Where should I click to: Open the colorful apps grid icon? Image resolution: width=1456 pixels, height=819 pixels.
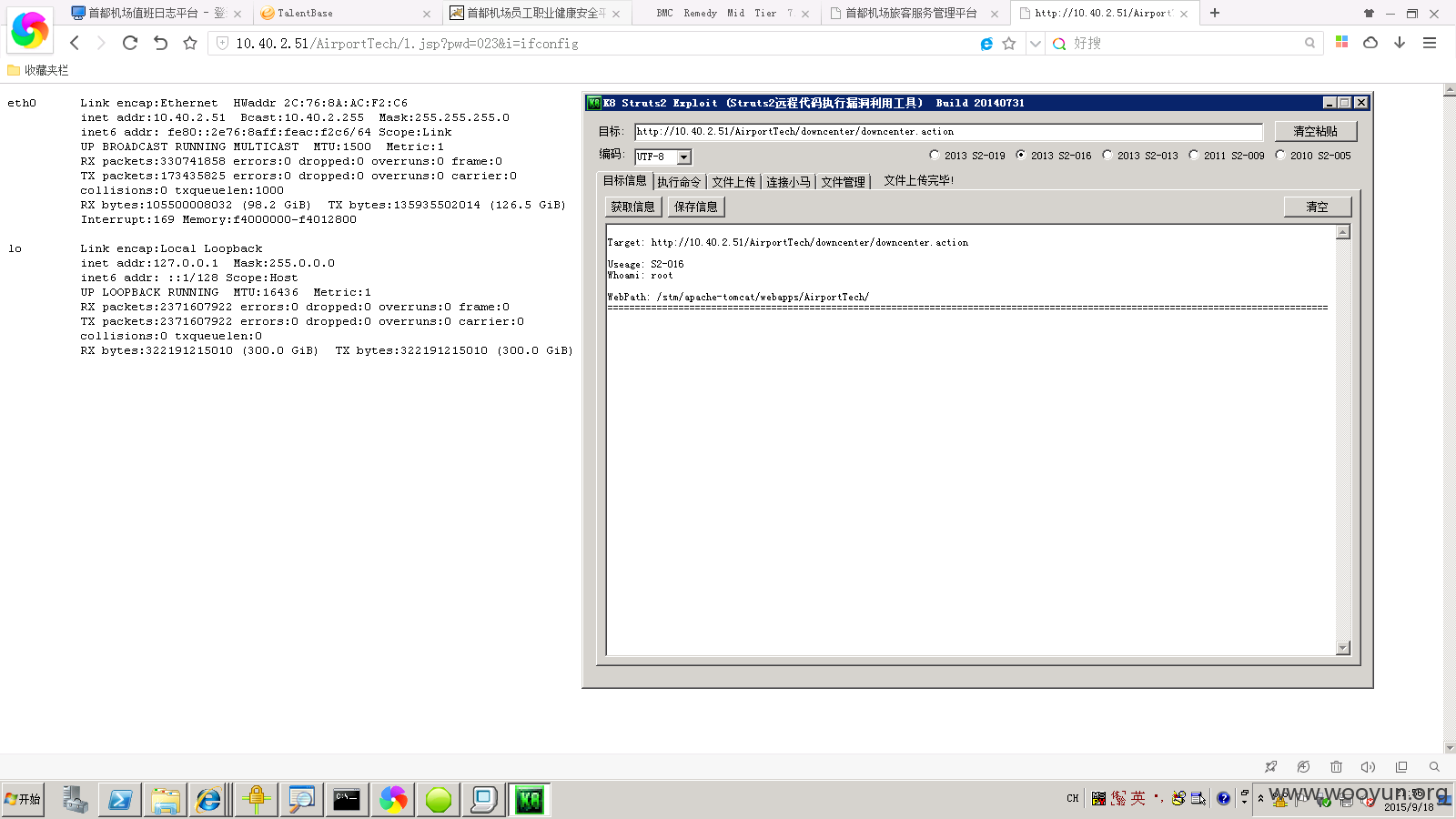(1342, 42)
